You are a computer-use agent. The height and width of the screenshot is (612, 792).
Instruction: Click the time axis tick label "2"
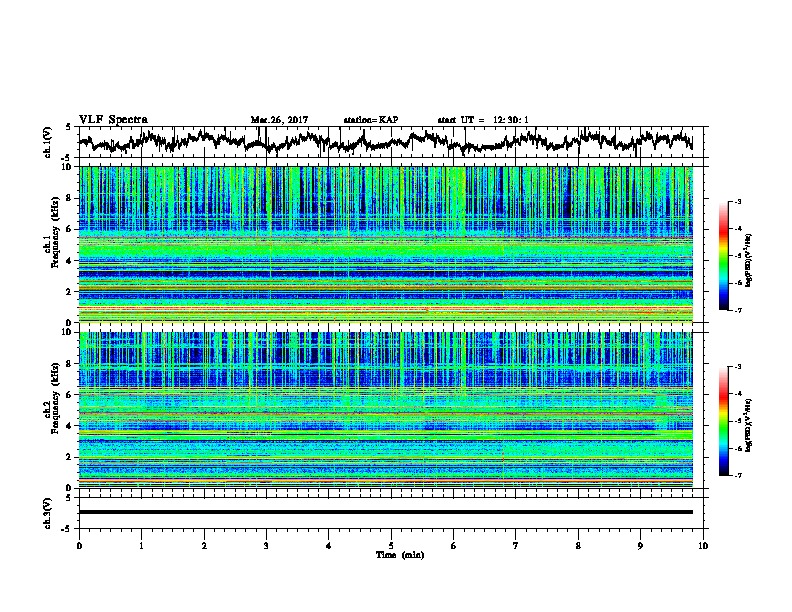(x=204, y=546)
